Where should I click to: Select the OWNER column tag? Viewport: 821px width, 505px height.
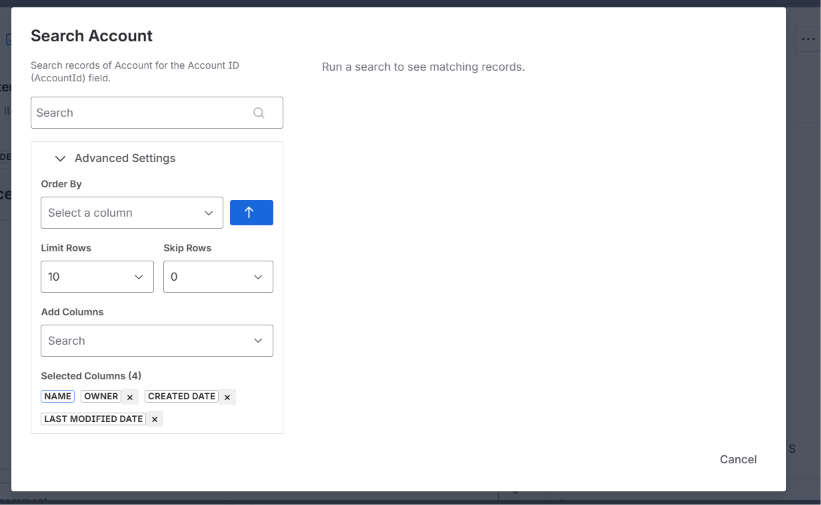click(x=101, y=397)
